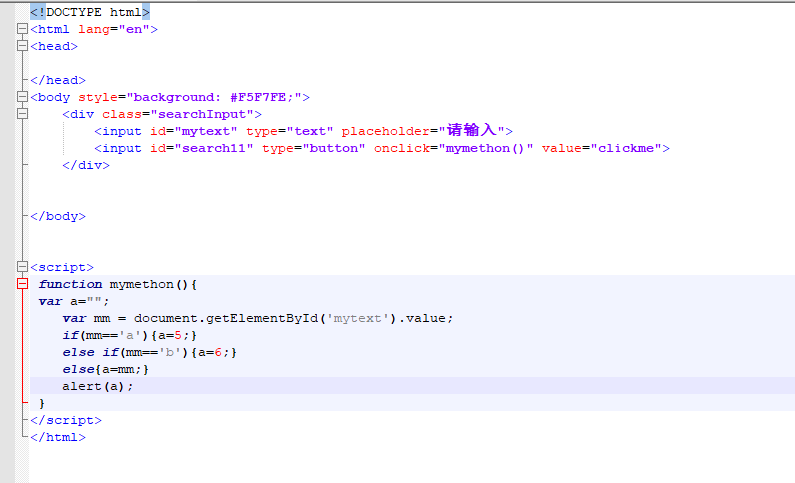Click the document.getElementById('mytext').value text
Viewport: 795px width, 483px height.
point(290,318)
